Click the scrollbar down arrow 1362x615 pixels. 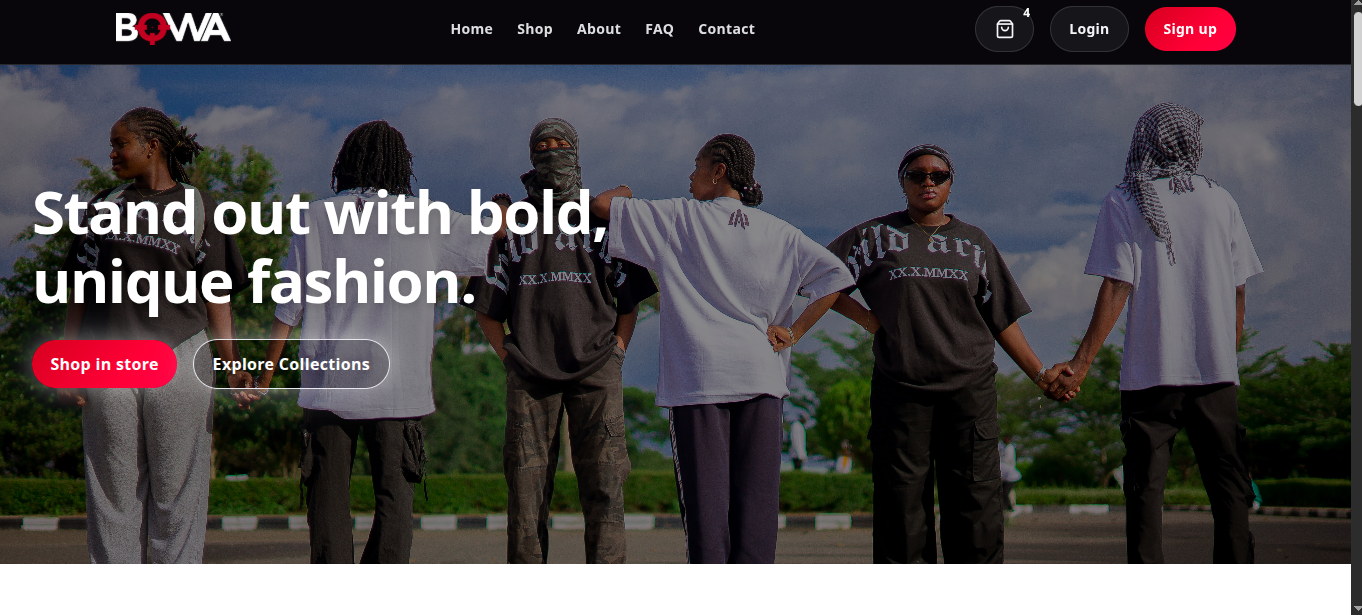pos(1356,608)
